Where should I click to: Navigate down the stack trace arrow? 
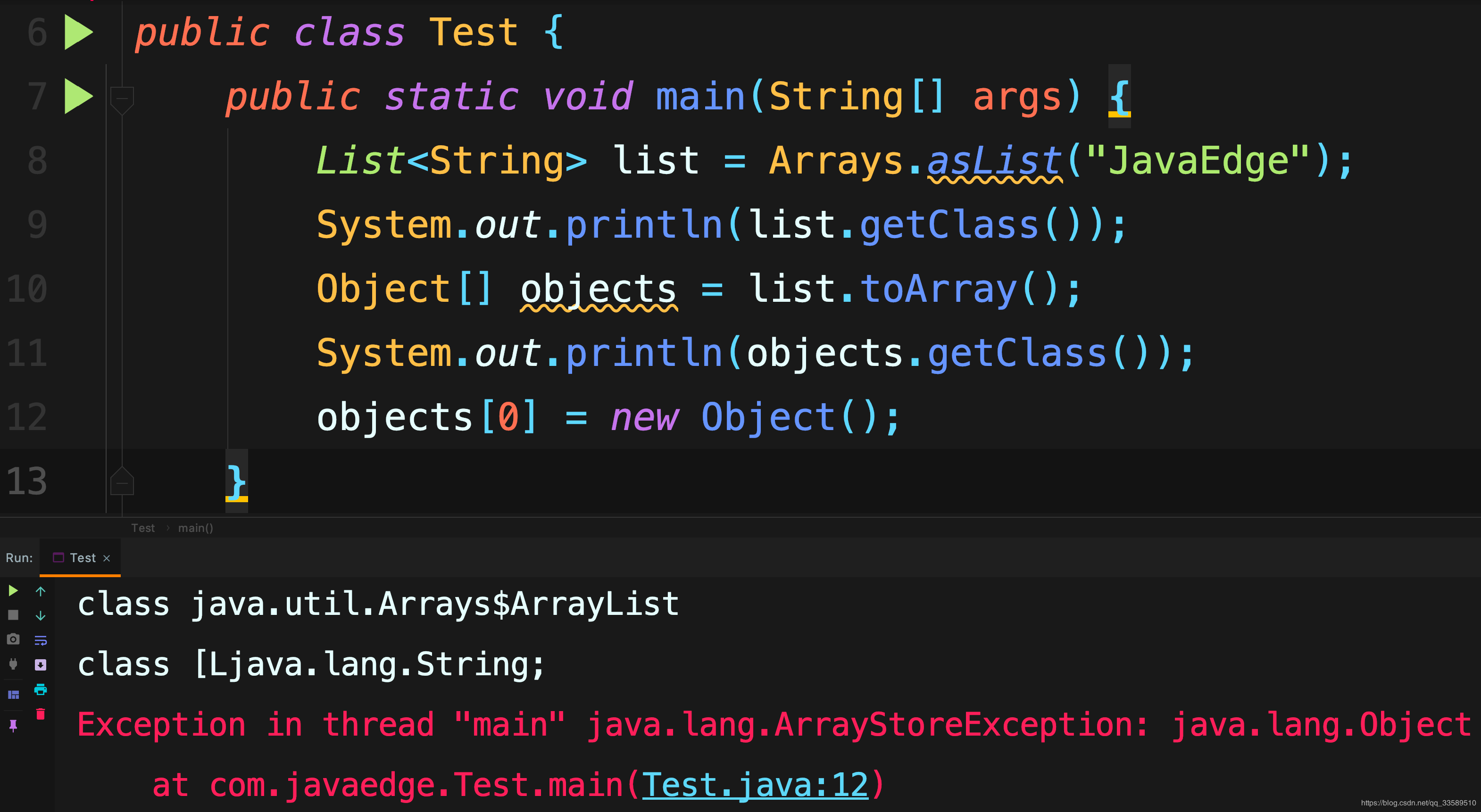pos(40,615)
